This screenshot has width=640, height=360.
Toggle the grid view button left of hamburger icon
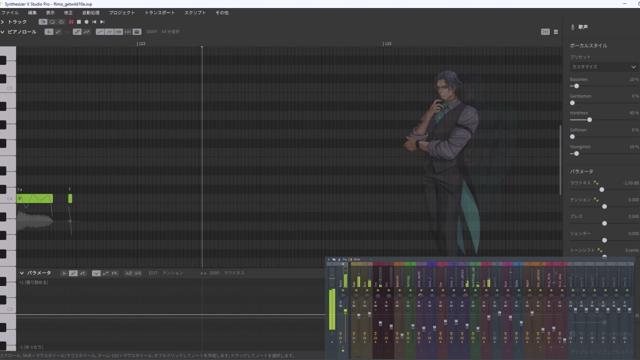click(x=545, y=32)
